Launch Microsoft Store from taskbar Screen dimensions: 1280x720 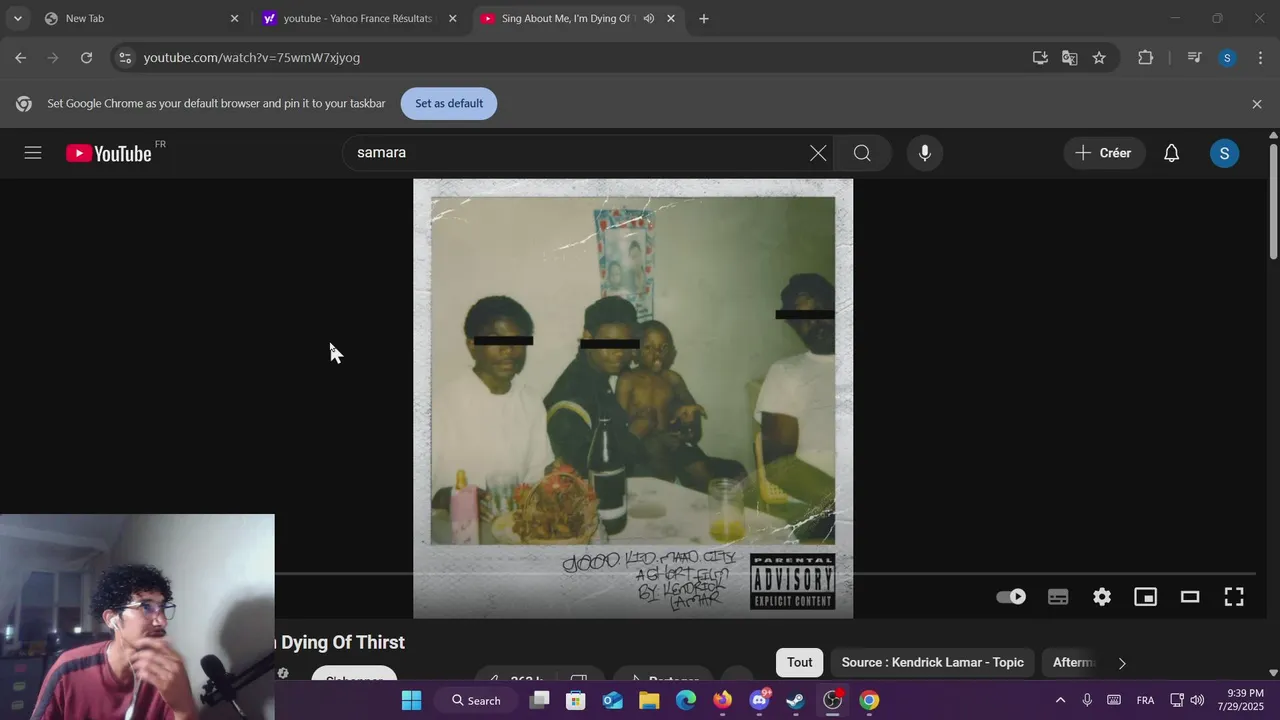coord(576,700)
